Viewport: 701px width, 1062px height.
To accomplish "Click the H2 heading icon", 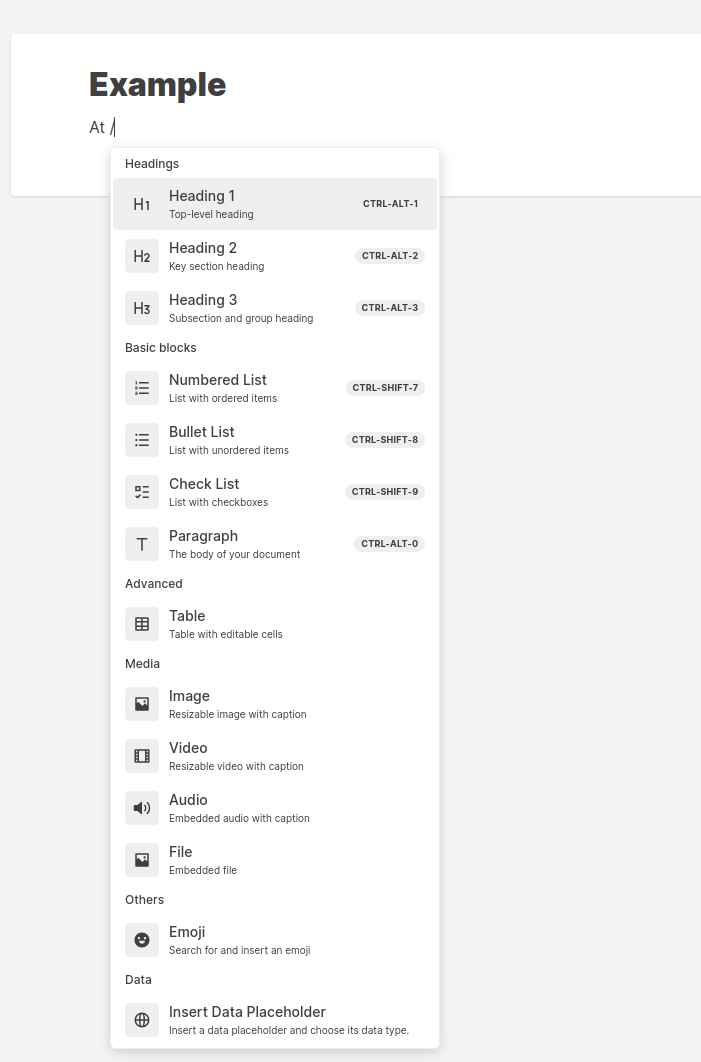I will click(x=142, y=256).
